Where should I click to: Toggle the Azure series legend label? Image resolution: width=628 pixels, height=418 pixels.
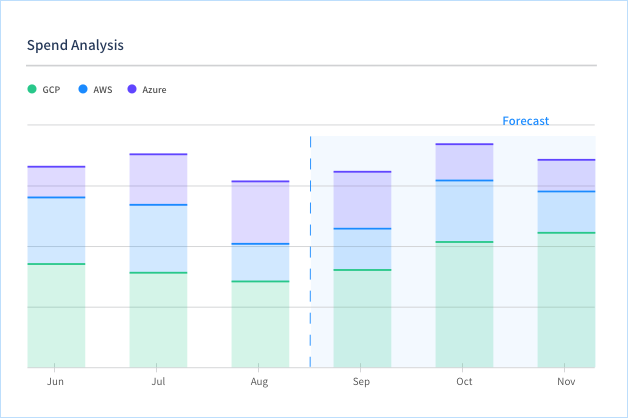154,90
